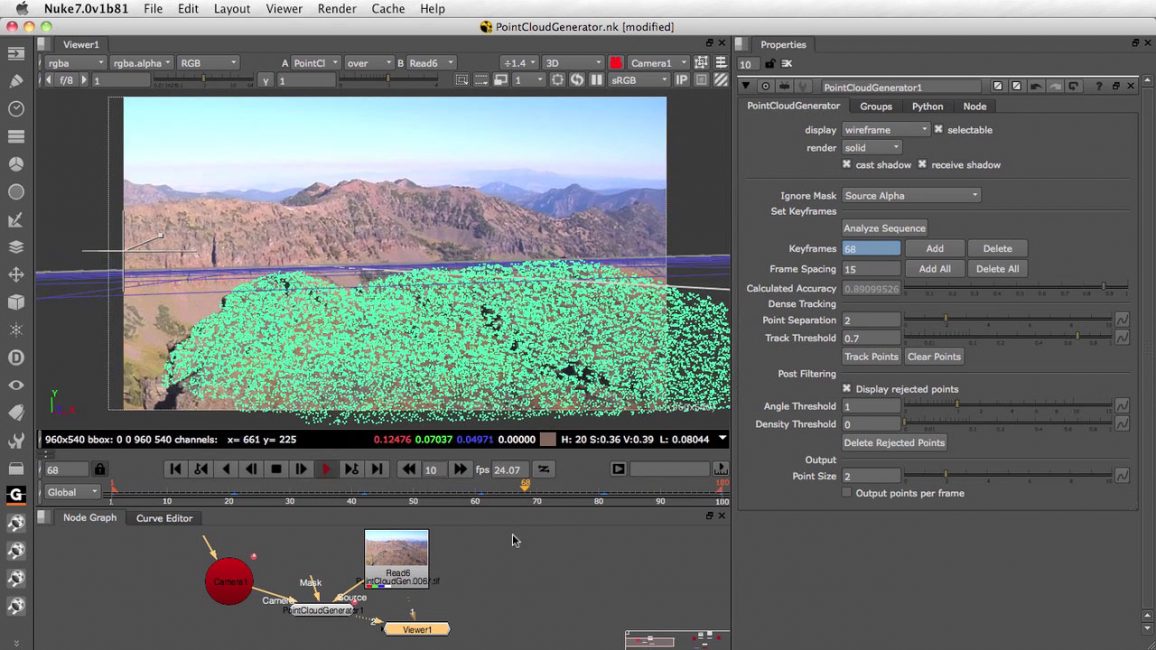Open the Layout menu
This screenshot has width=1156, height=650.
231,9
